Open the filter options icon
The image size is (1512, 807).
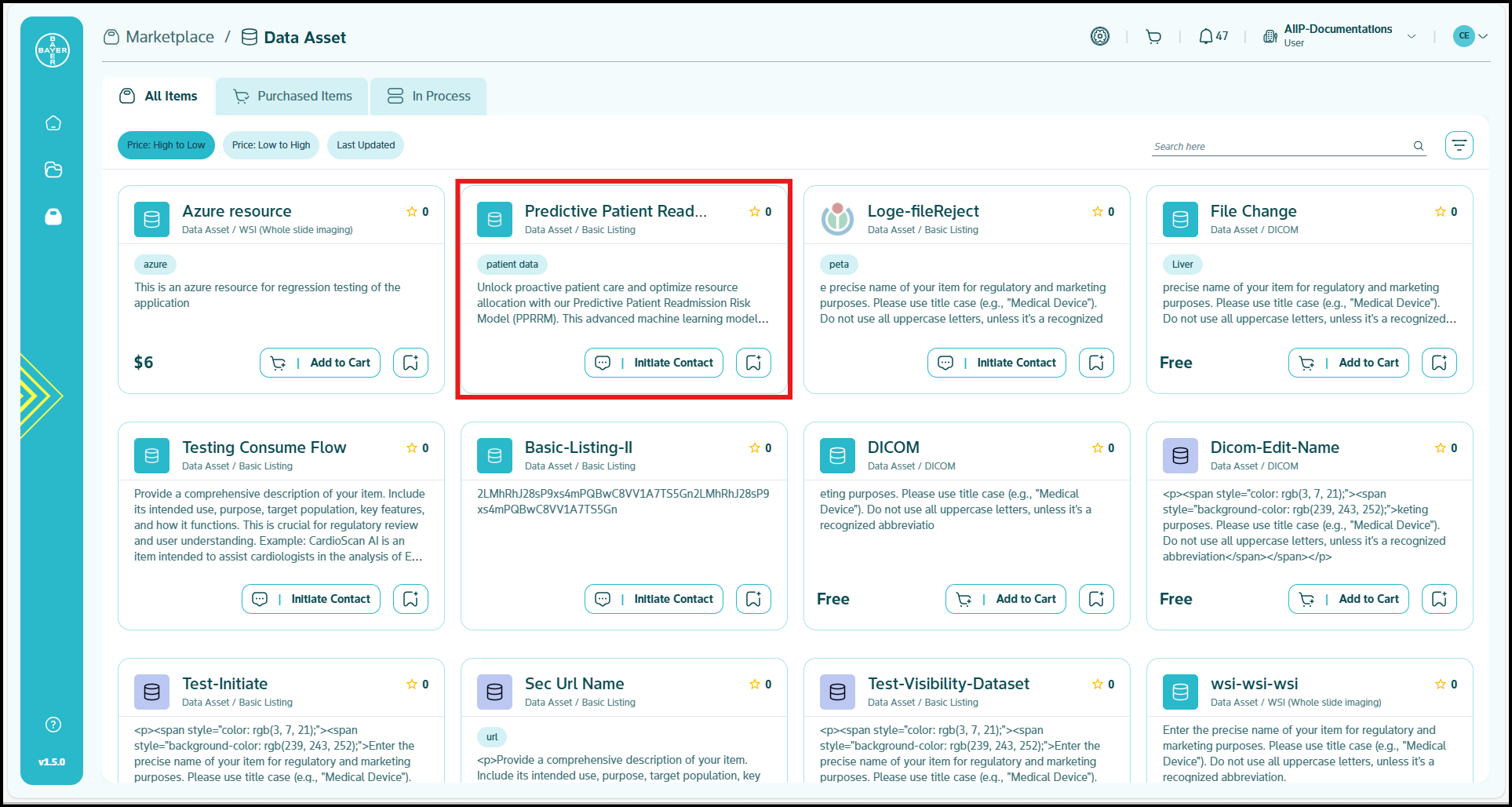tap(1459, 145)
